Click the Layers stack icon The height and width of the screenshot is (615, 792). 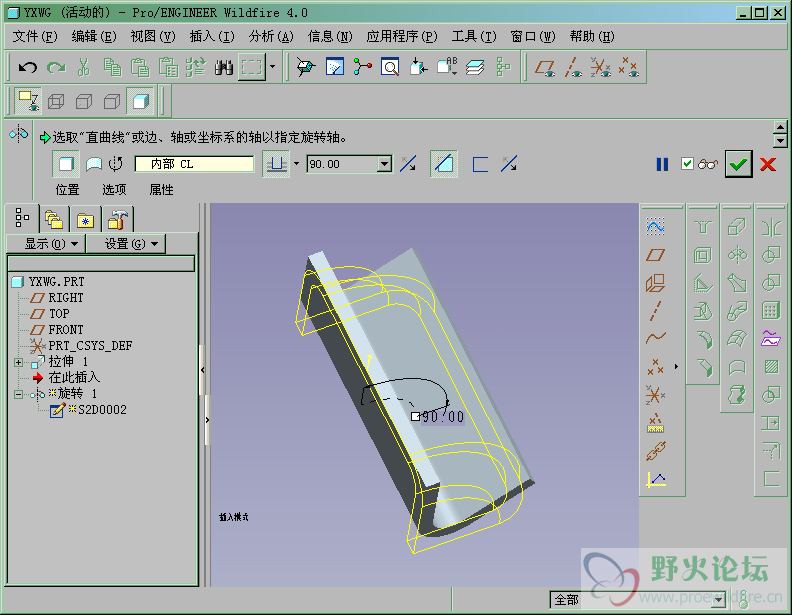474,67
